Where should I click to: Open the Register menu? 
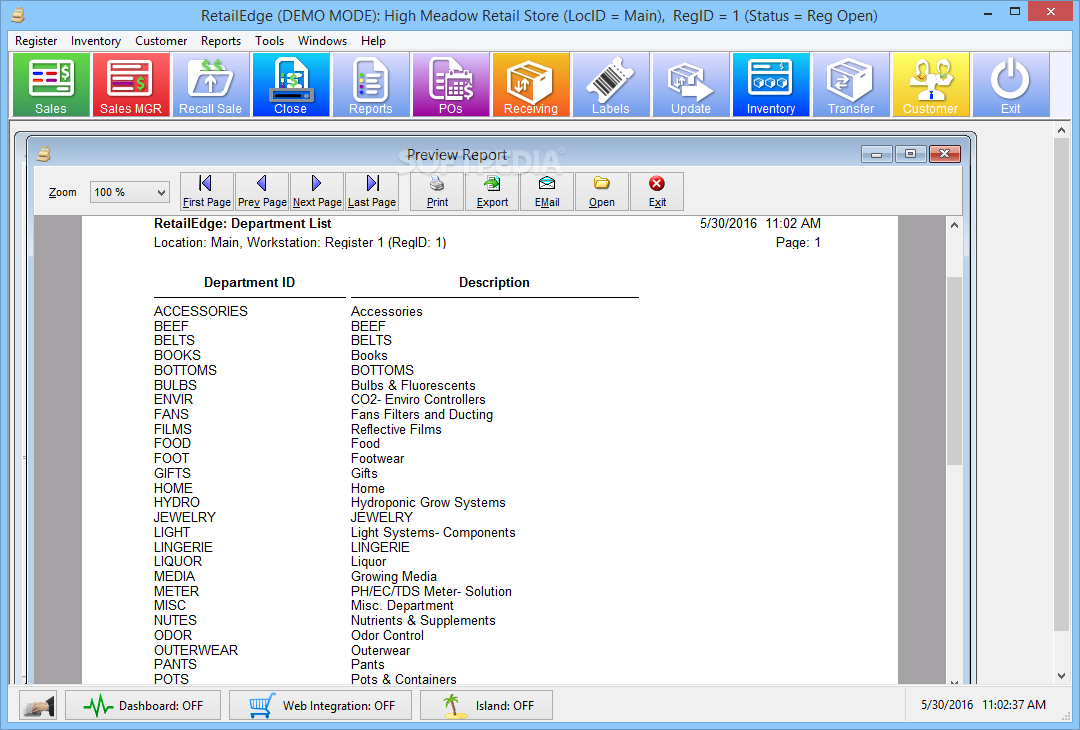coord(36,41)
